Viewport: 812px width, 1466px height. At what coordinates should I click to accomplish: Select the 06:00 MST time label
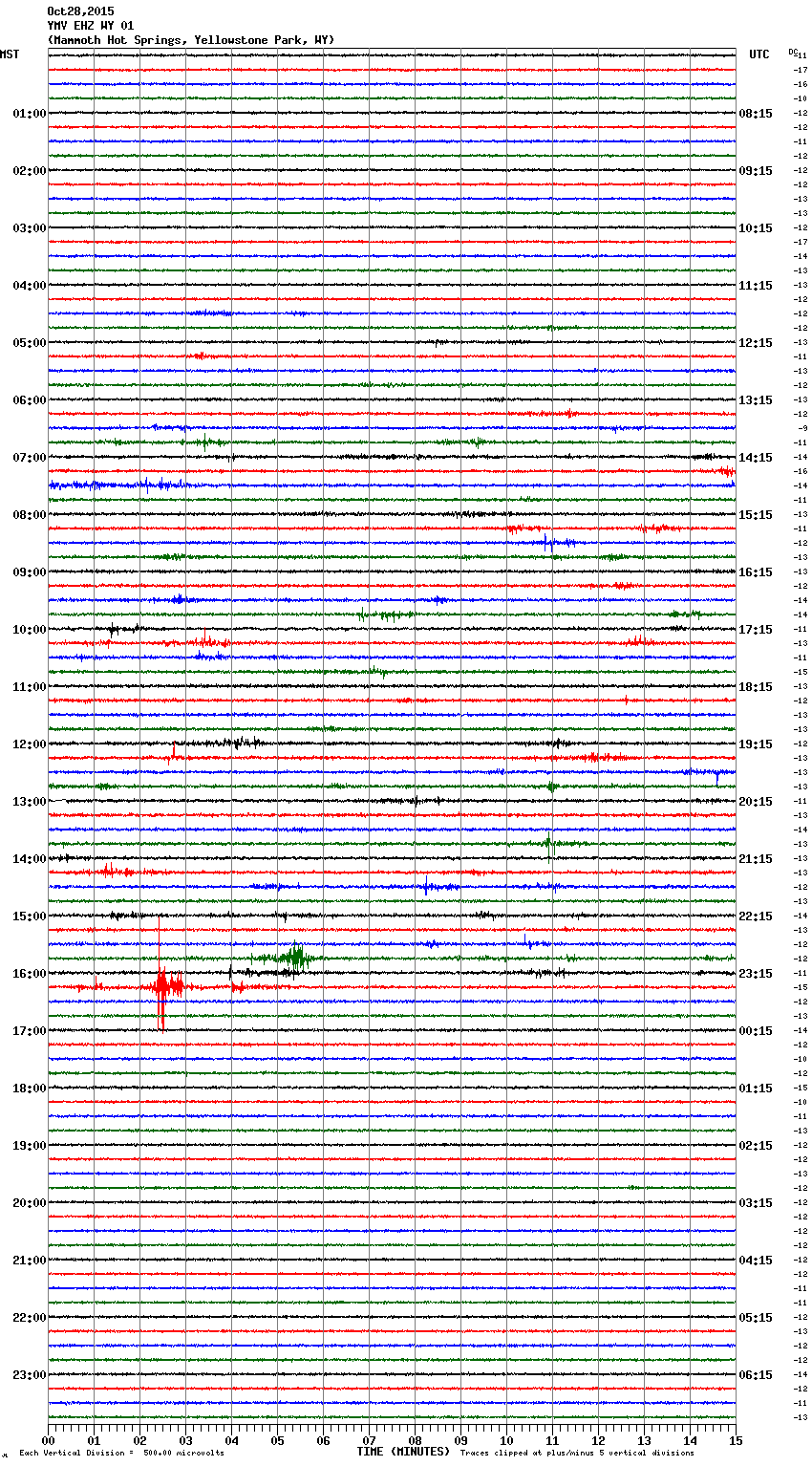point(30,400)
